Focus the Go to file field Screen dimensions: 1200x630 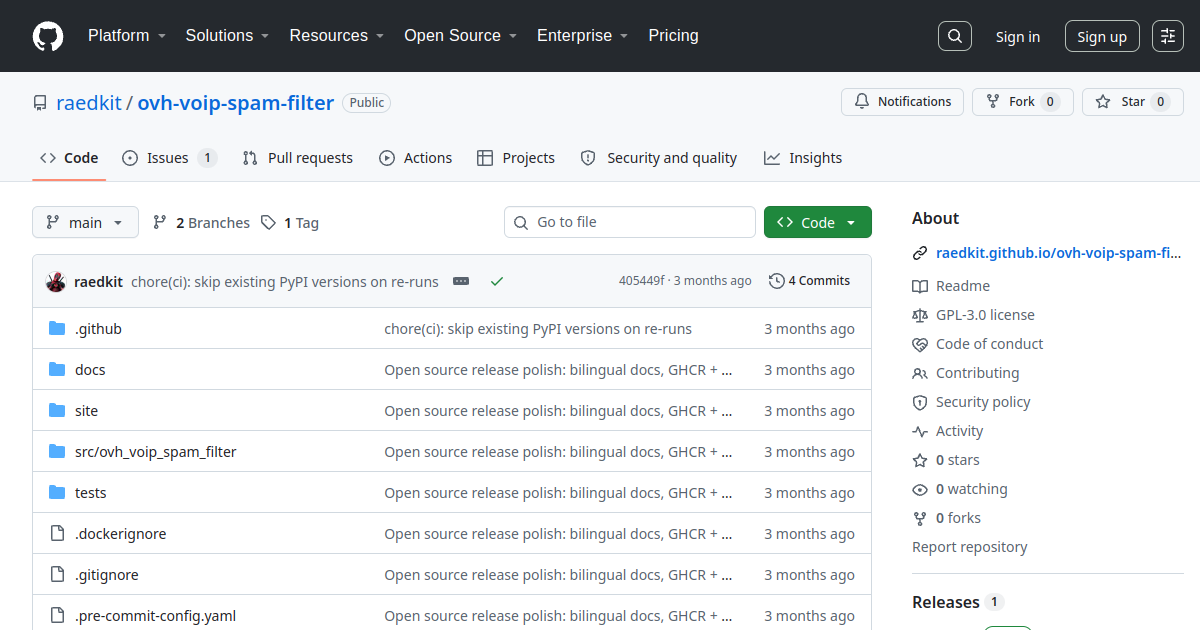630,222
